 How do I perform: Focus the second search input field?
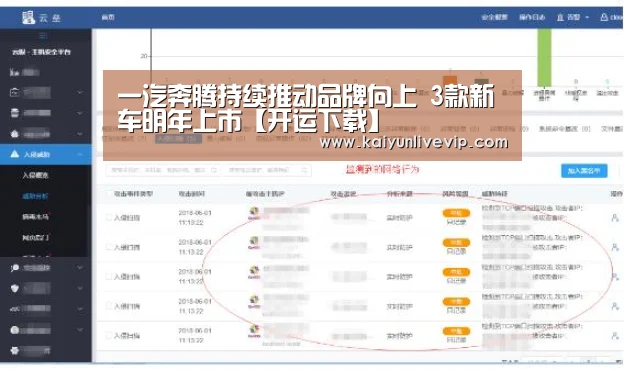(267, 170)
